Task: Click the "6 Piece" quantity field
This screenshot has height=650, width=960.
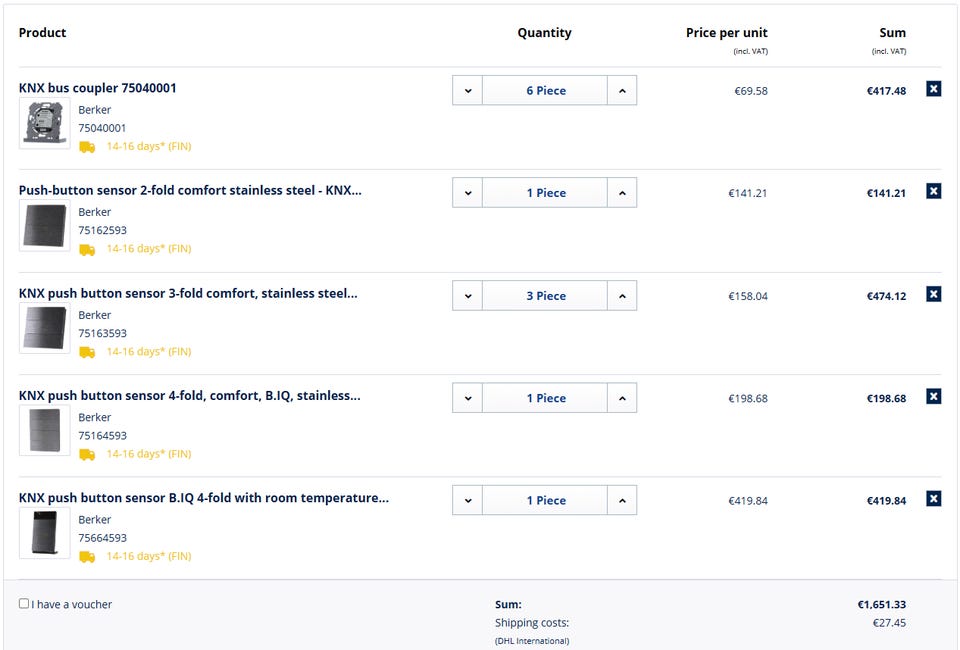Action: click(x=545, y=91)
